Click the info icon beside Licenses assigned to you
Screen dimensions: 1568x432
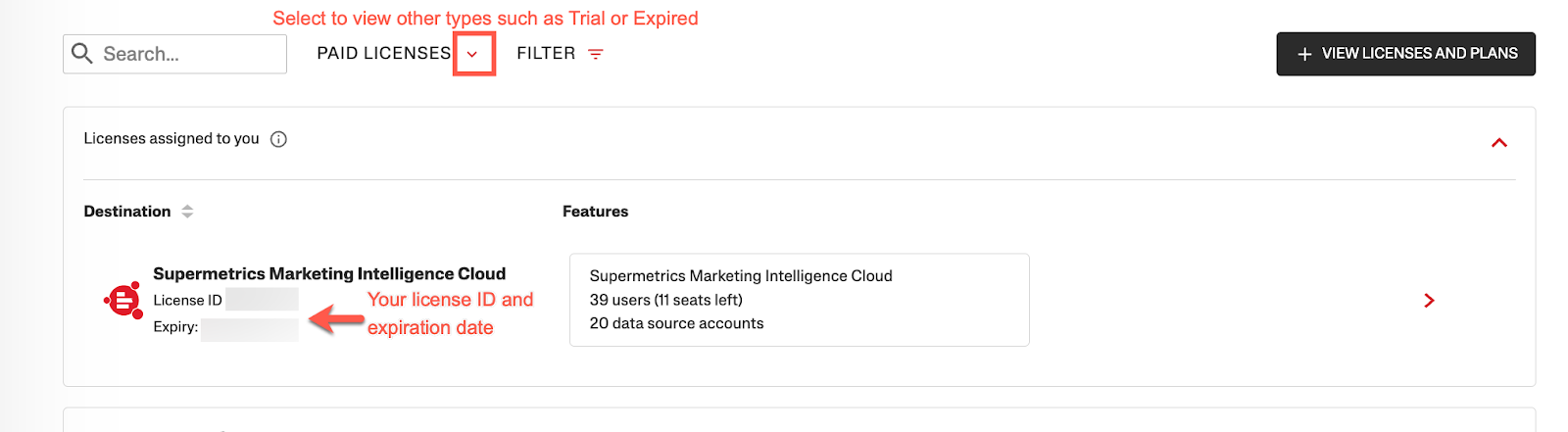click(278, 139)
